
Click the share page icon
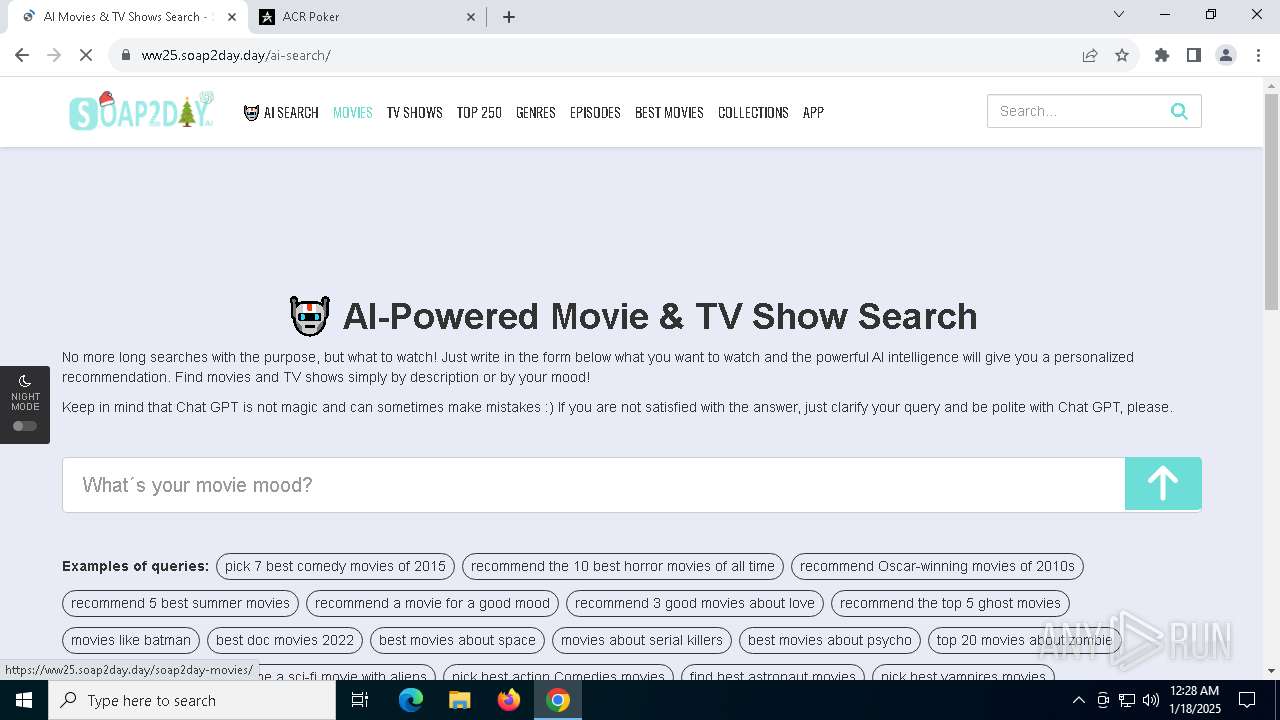click(1090, 55)
